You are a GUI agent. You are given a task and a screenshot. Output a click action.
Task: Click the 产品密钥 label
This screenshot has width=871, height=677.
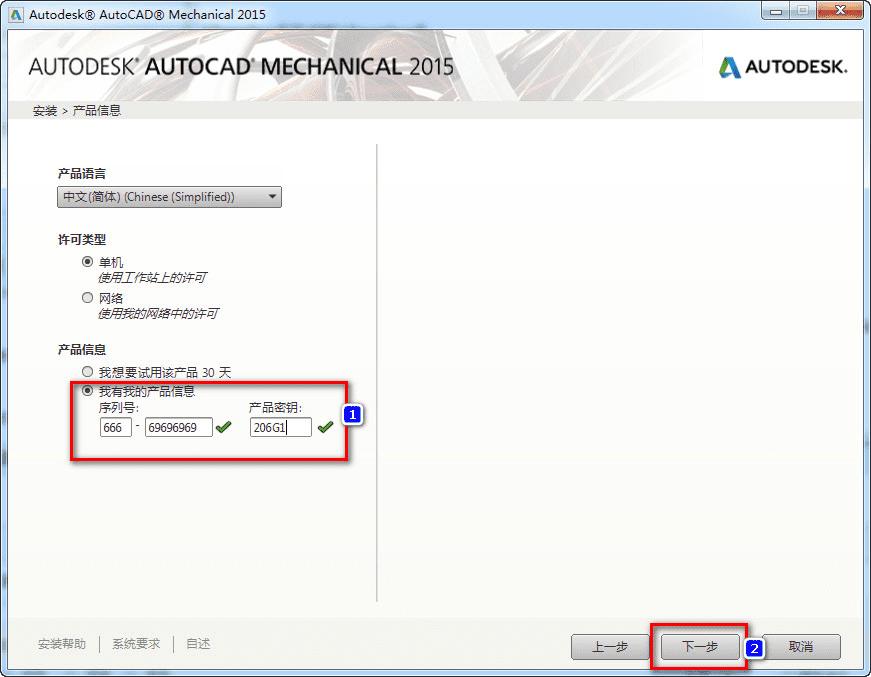click(x=275, y=408)
